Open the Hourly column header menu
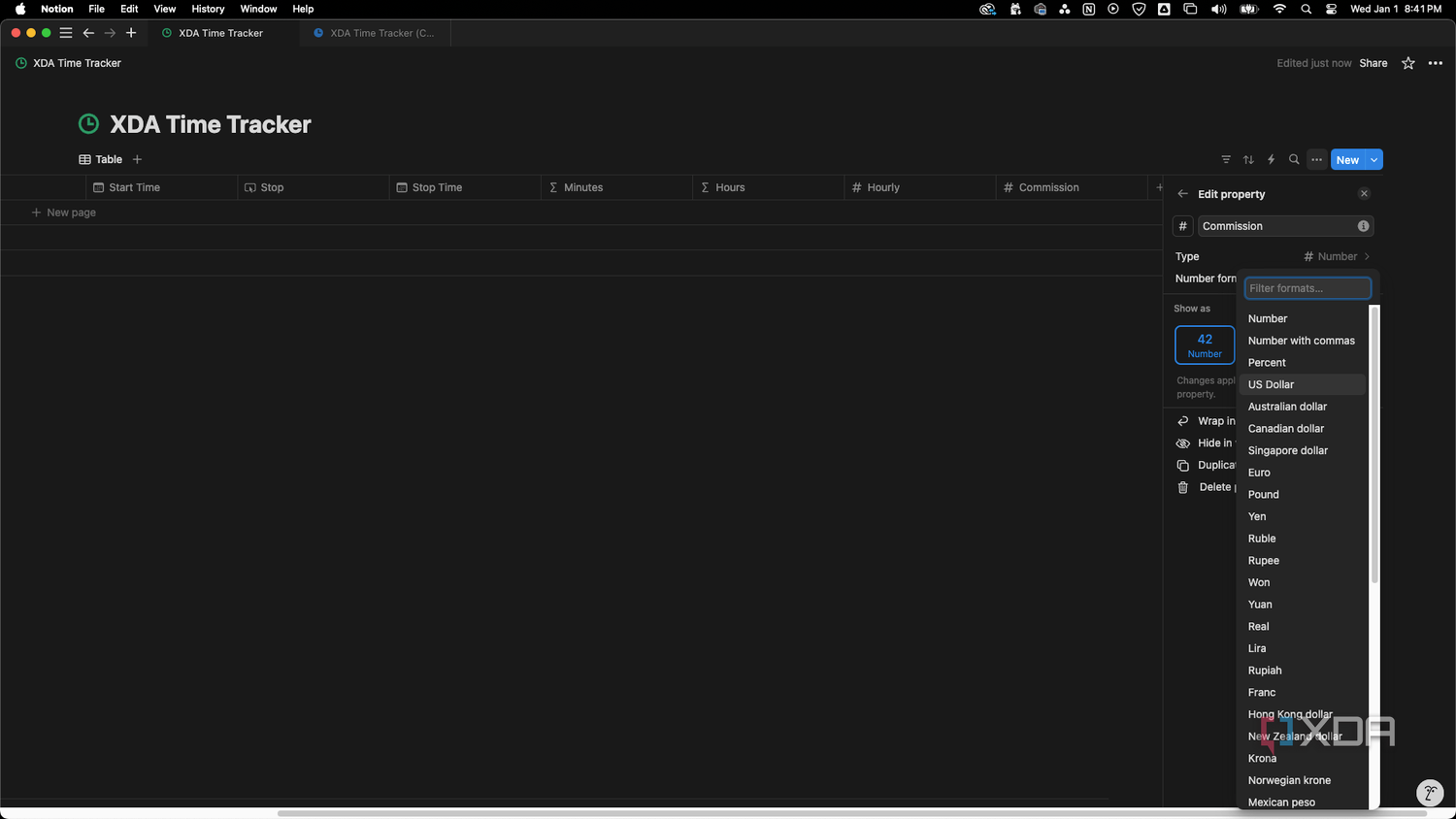This screenshot has height=819, width=1456. pyautogui.click(x=919, y=187)
